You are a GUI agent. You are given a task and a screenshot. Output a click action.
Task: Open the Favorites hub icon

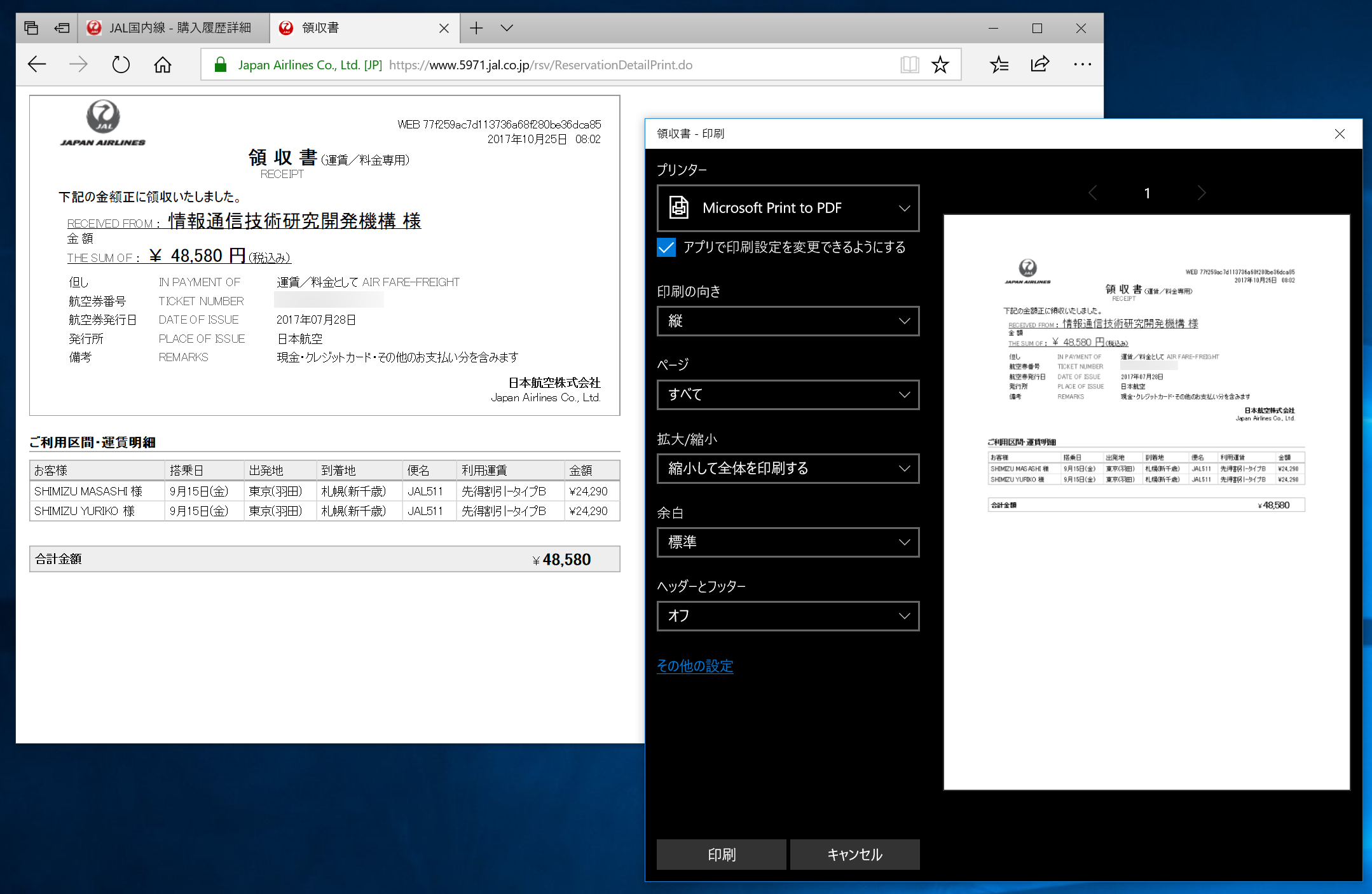pyautogui.click(x=999, y=64)
